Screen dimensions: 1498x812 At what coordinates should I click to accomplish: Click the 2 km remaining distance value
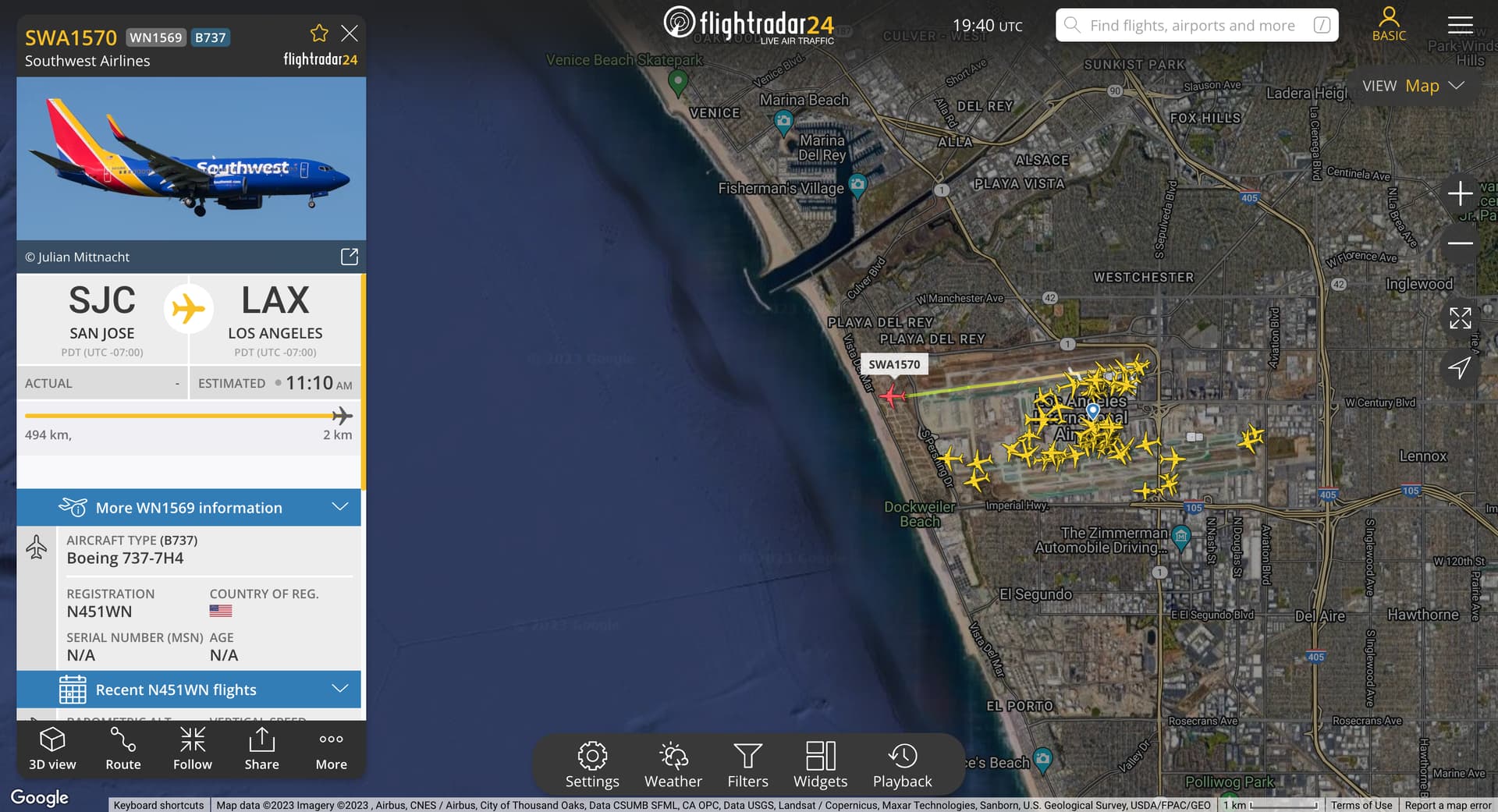pos(337,434)
